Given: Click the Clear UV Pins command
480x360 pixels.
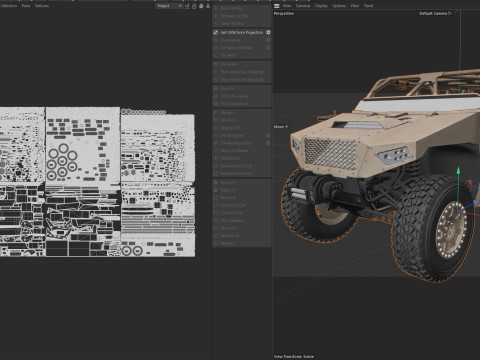Looking at the screenshot, I should click(x=242, y=23).
